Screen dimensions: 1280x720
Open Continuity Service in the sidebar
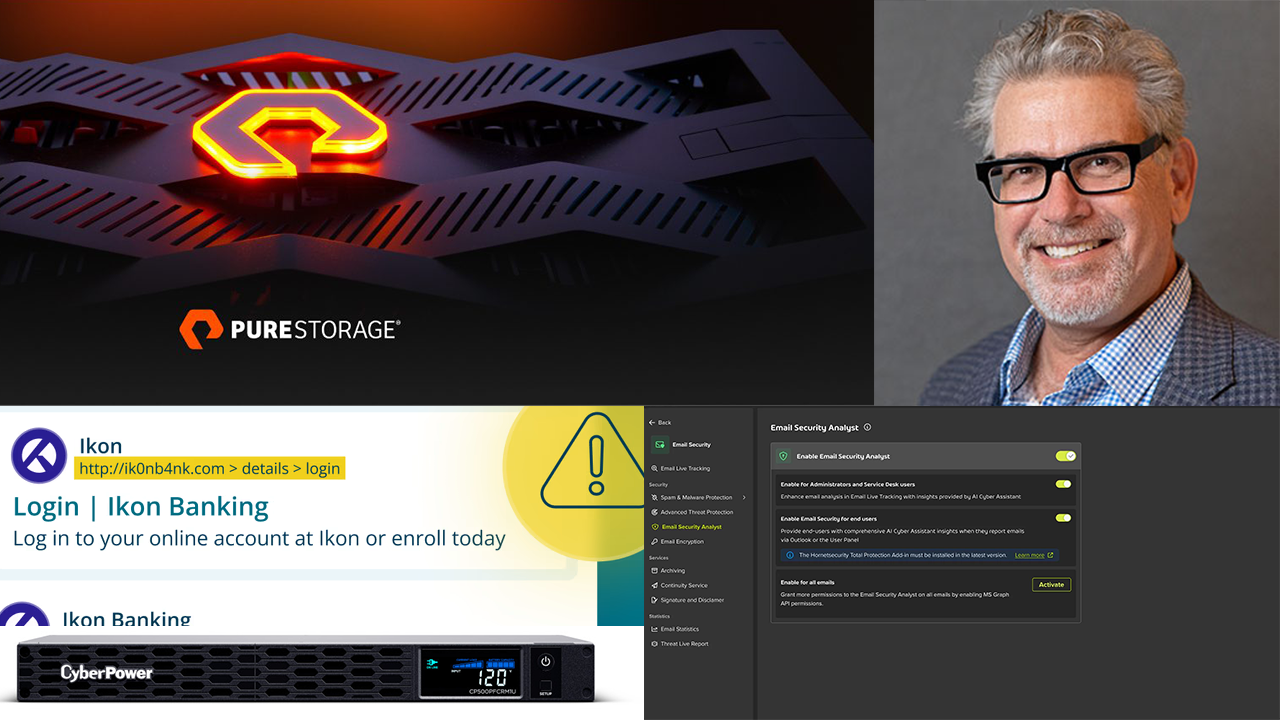(x=679, y=586)
